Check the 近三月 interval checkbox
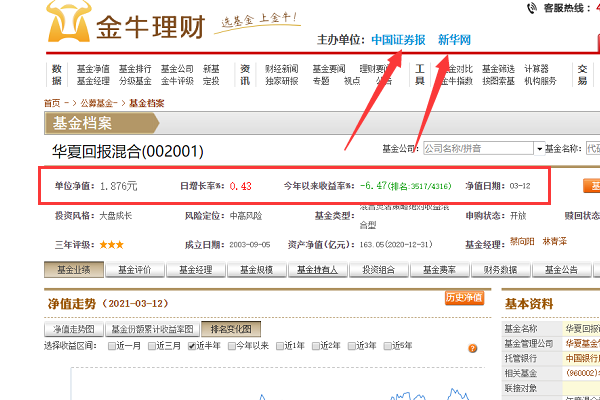 (152, 346)
